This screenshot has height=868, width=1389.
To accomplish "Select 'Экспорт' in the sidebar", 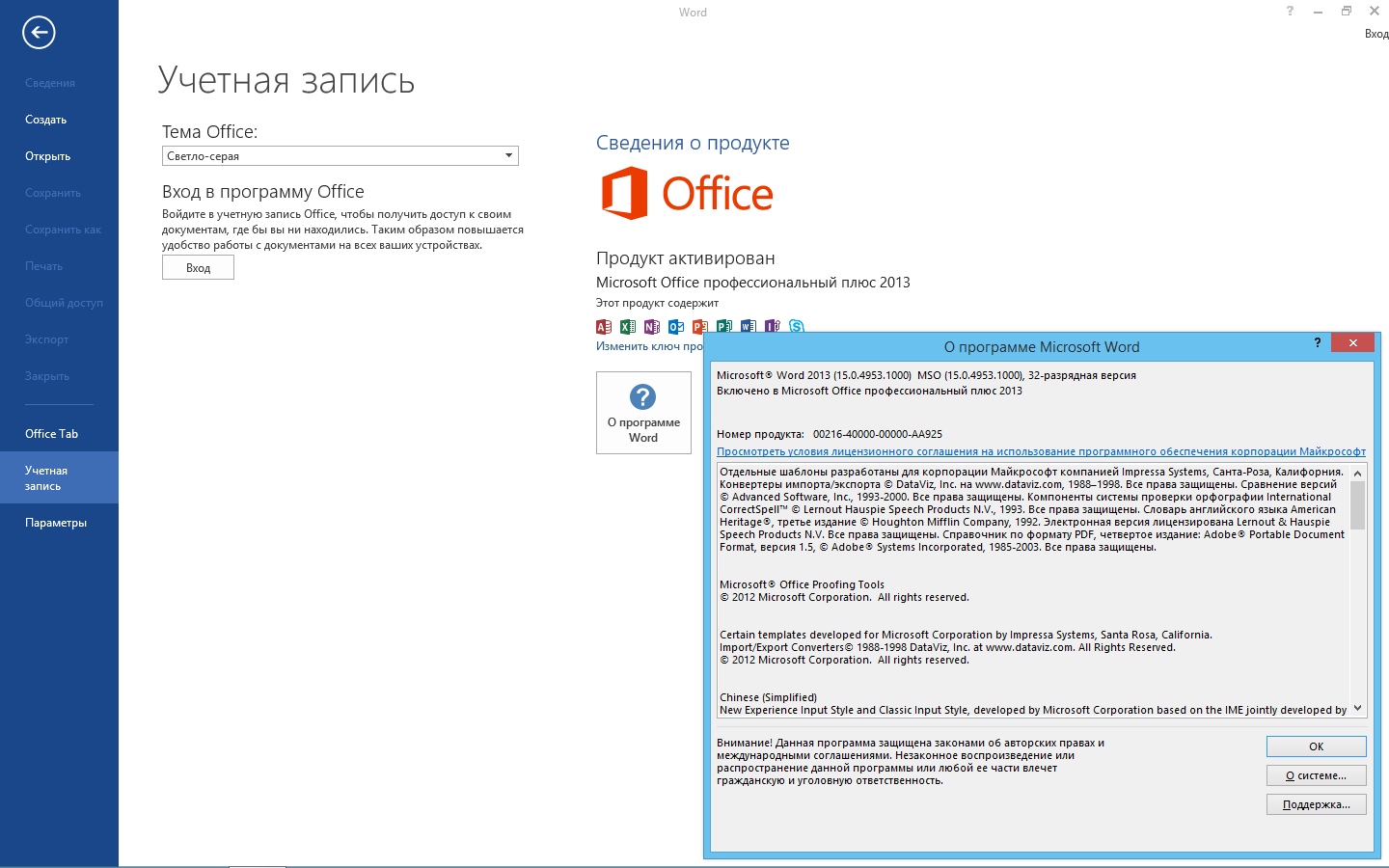I will [x=47, y=339].
